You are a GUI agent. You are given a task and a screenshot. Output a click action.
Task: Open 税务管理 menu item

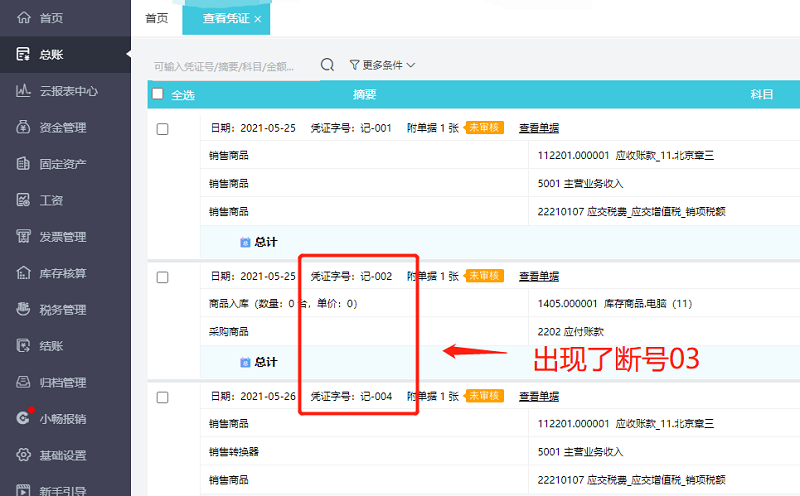(x=65, y=310)
